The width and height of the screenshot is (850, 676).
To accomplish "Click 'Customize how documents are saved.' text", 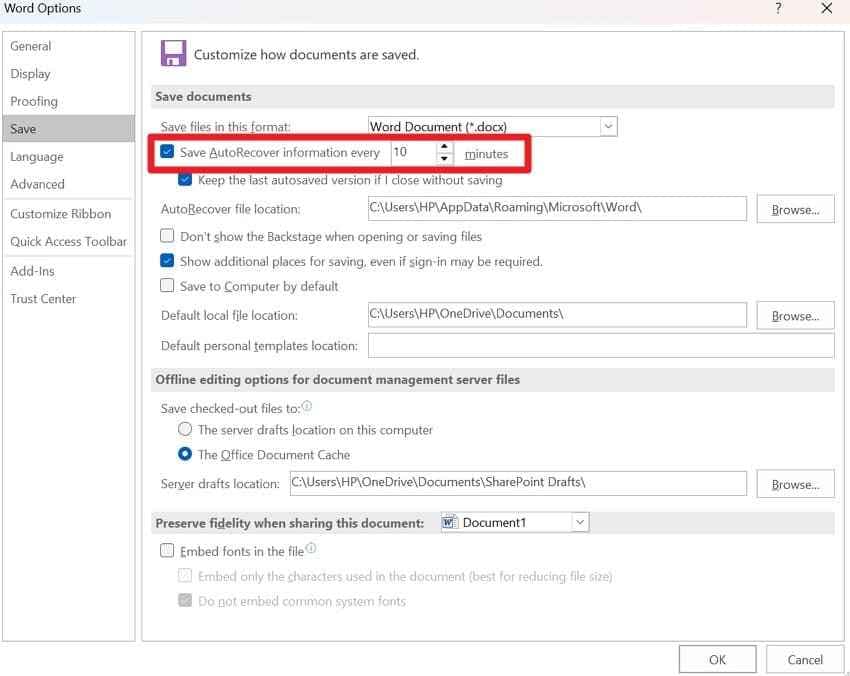I will click(x=306, y=55).
